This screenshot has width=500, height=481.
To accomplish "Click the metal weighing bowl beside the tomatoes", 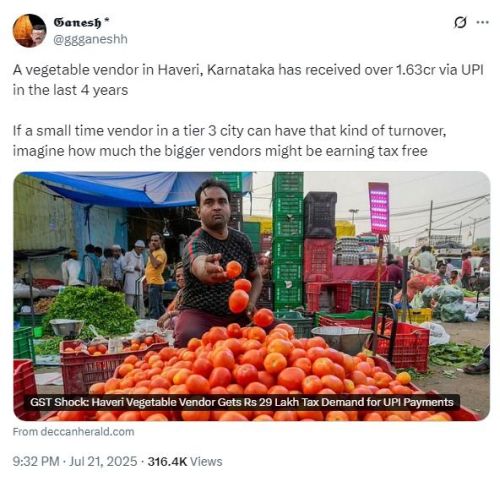I will coord(342,339).
